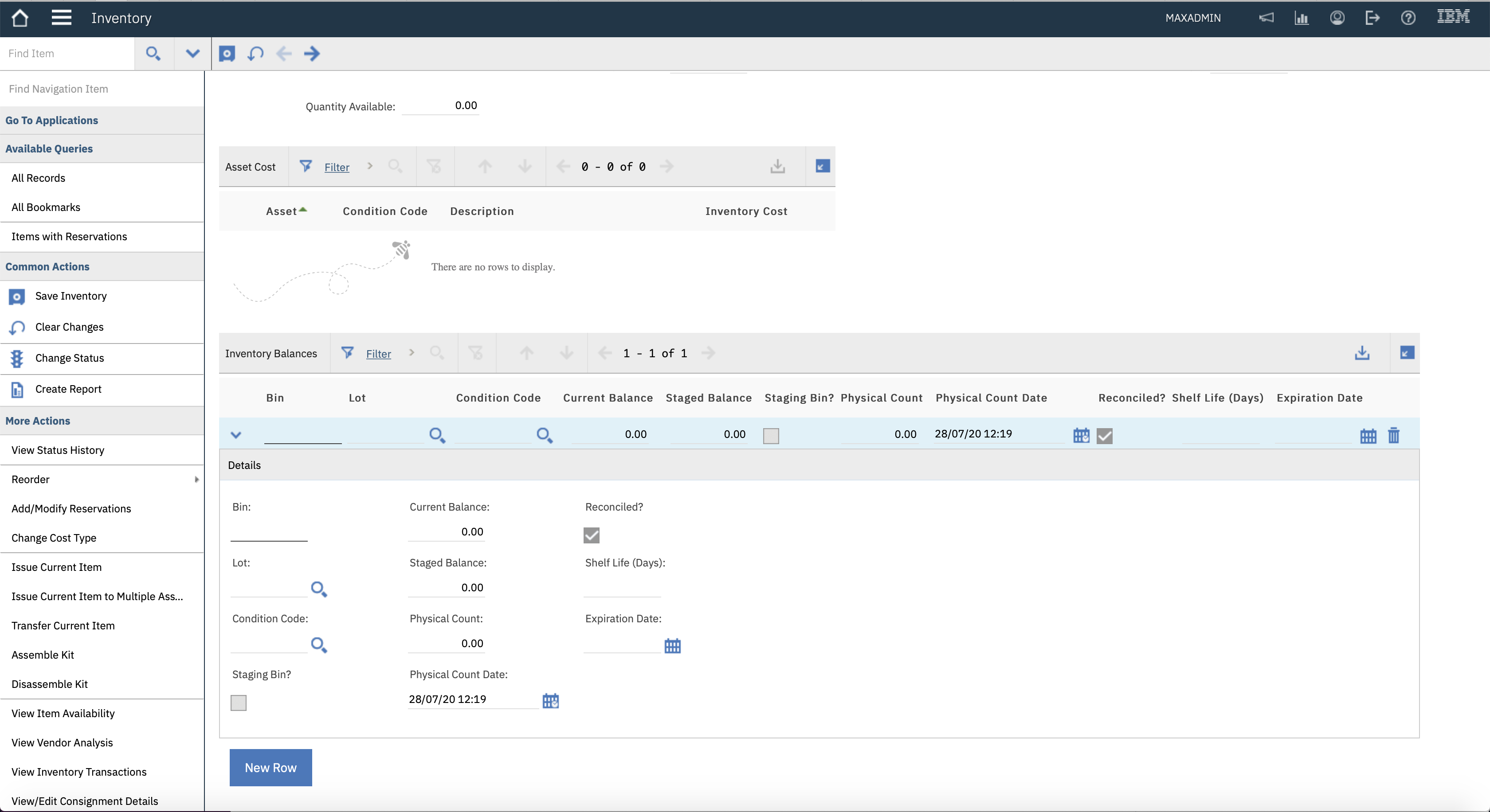The image size is (1490, 812).
Task: Click the Find Navigation Item field
Action: (102, 88)
